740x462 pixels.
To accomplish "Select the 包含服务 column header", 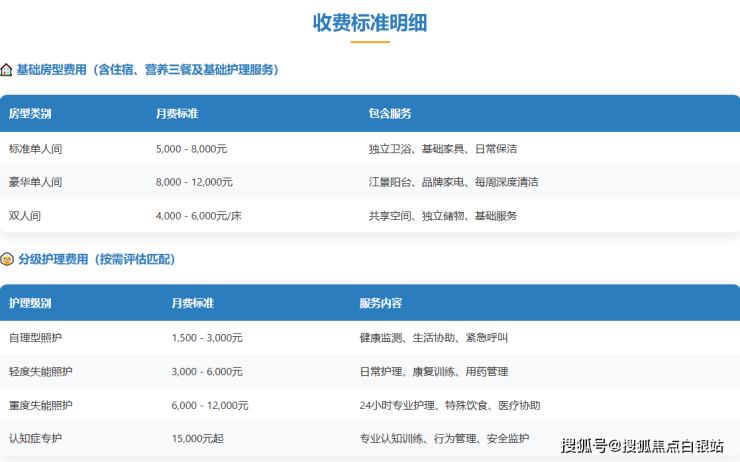I will [x=390, y=114].
